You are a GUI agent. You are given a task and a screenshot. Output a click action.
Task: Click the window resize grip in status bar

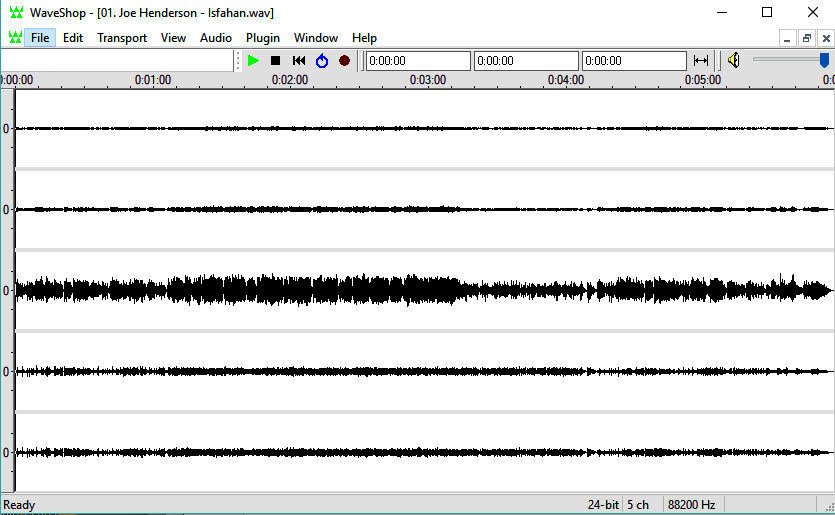pyautogui.click(x=829, y=506)
